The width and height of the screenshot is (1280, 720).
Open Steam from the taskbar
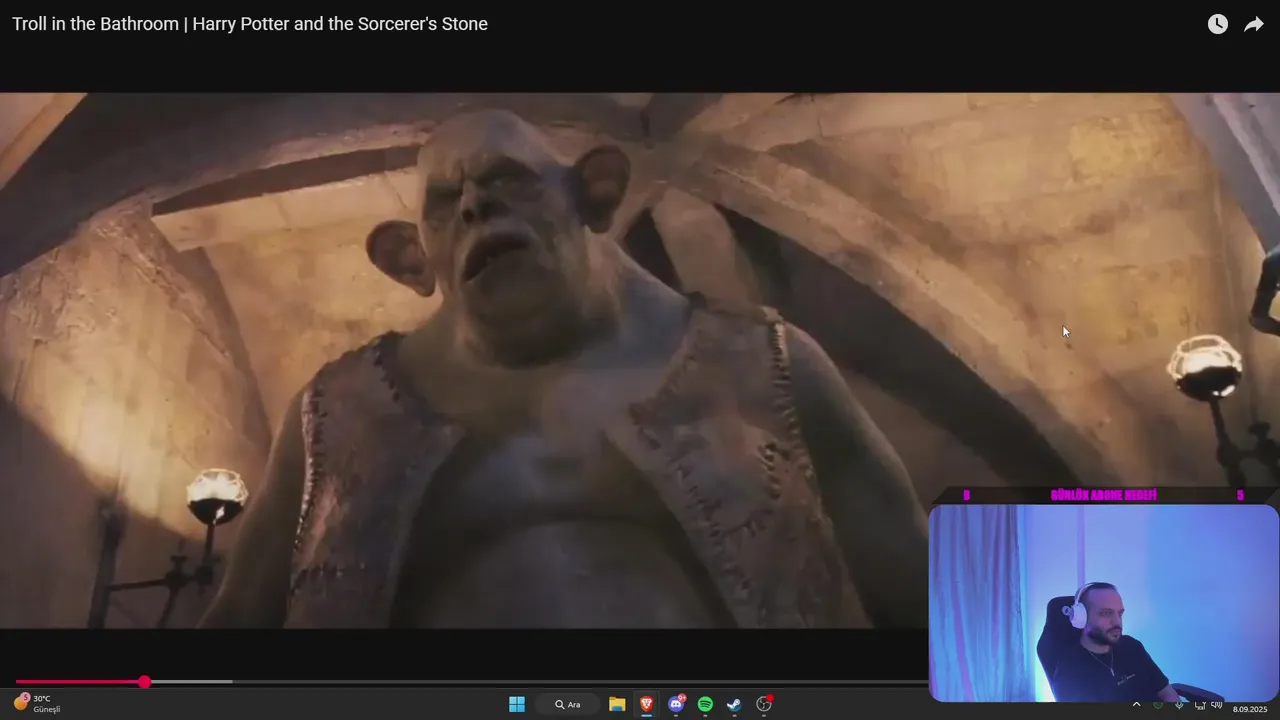click(x=734, y=704)
